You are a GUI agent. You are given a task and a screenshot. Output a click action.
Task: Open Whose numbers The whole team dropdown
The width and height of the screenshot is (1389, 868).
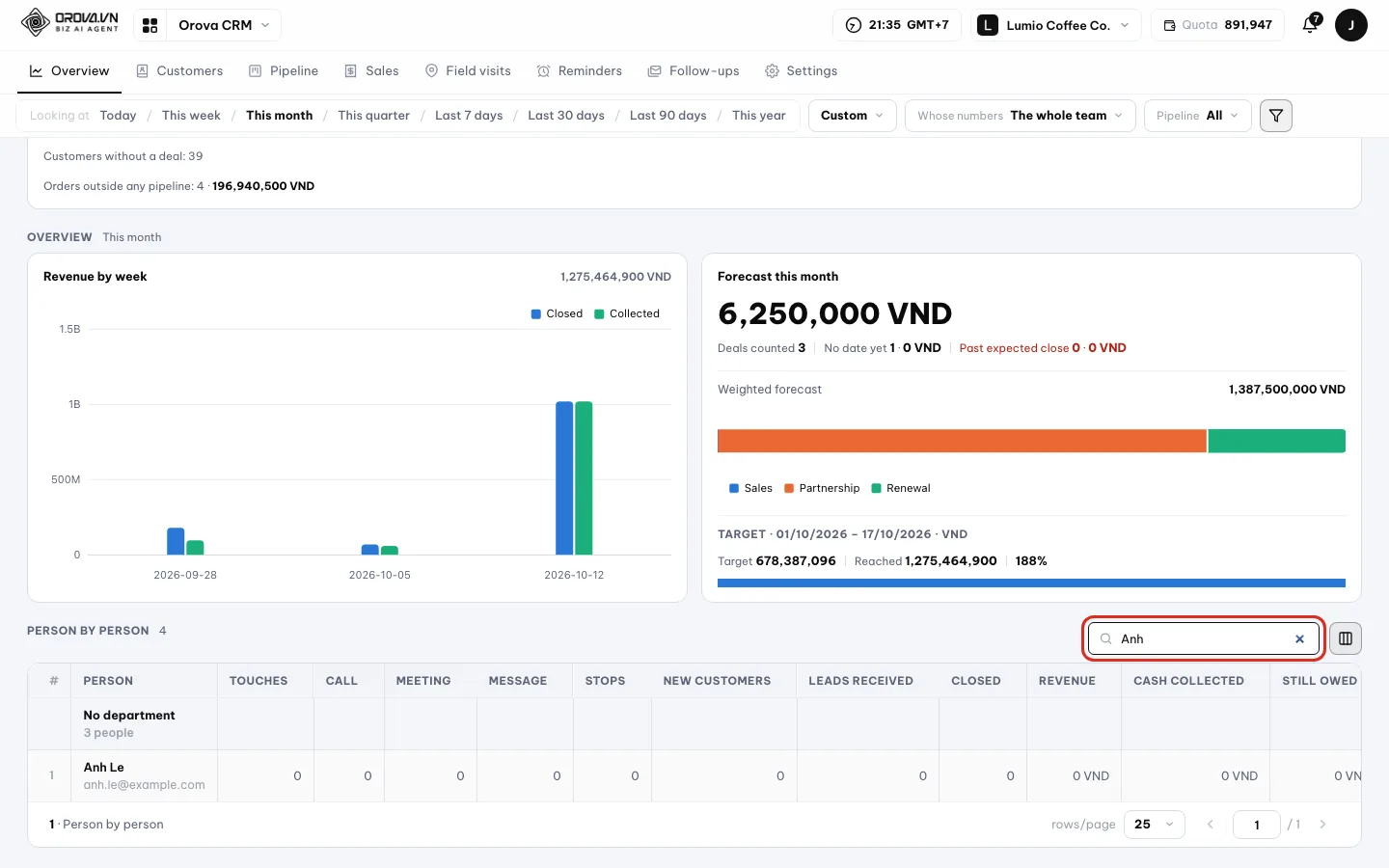click(x=1020, y=116)
